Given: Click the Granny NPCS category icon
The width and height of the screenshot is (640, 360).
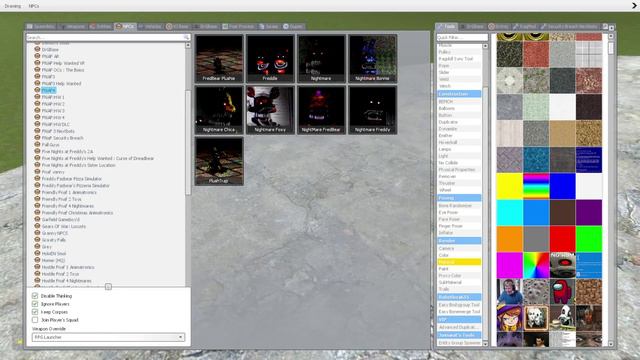Looking at the screenshot, I should point(37,233).
